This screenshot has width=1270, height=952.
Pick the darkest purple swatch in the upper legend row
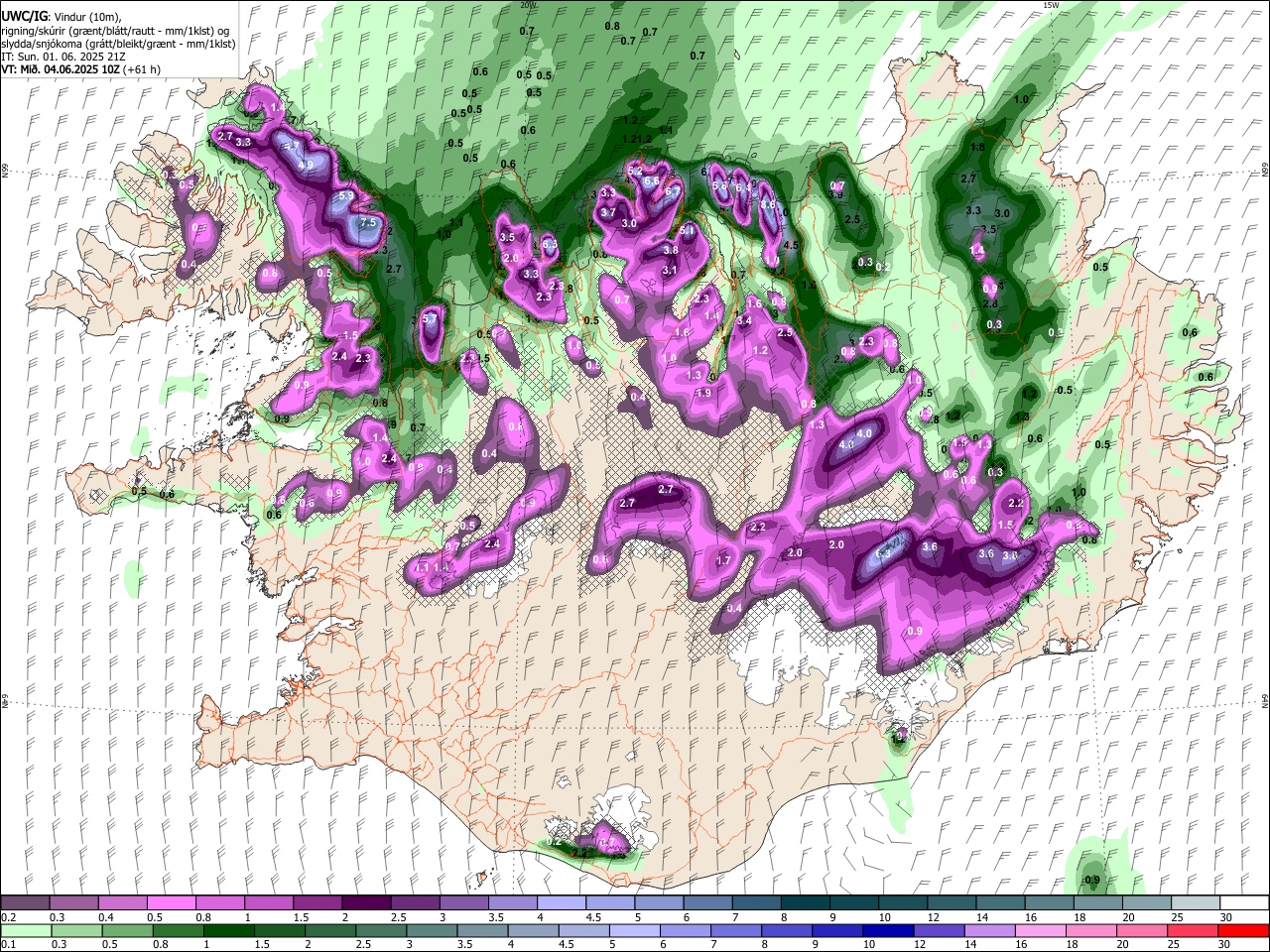point(366,903)
